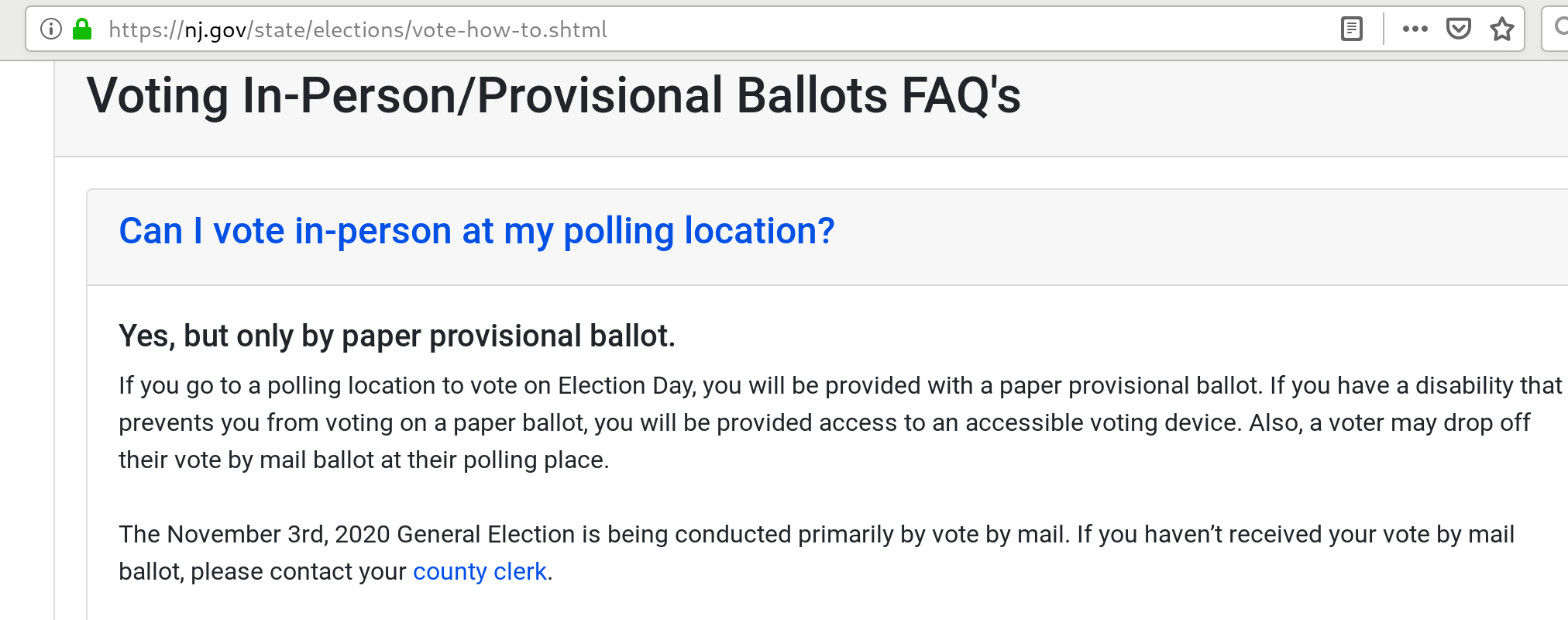Viewport: 1568px width, 620px height.
Task: Click 'Yes, but only by paper provisional ballot' heading
Action: 397,336
